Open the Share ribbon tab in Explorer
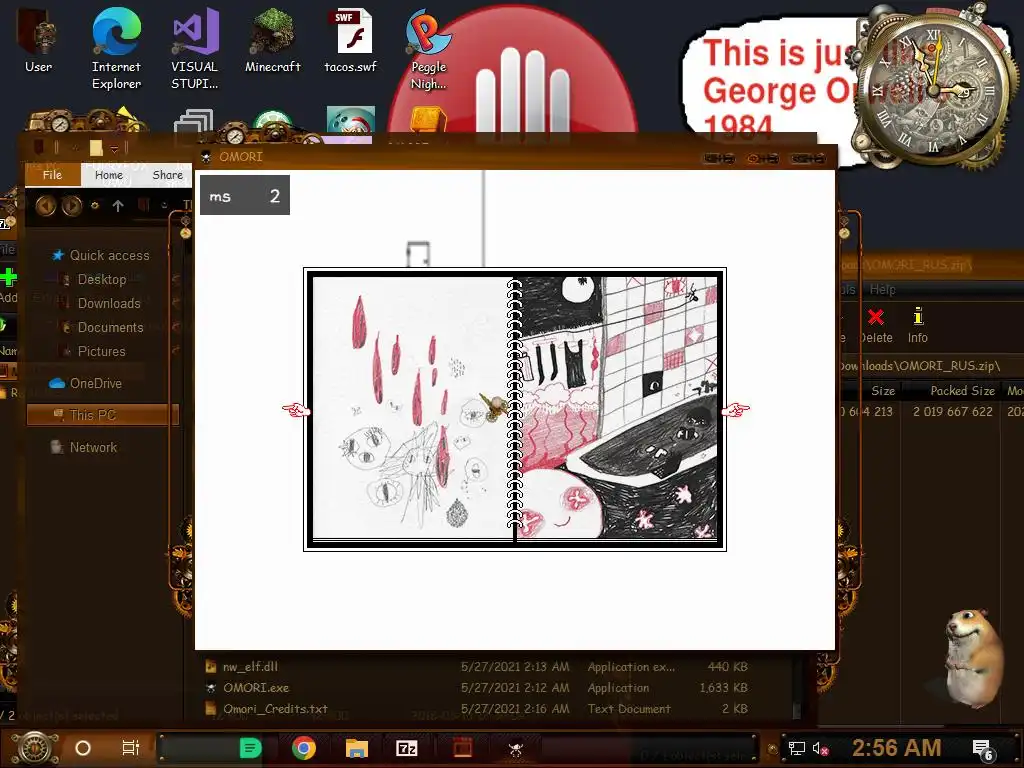 167,174
